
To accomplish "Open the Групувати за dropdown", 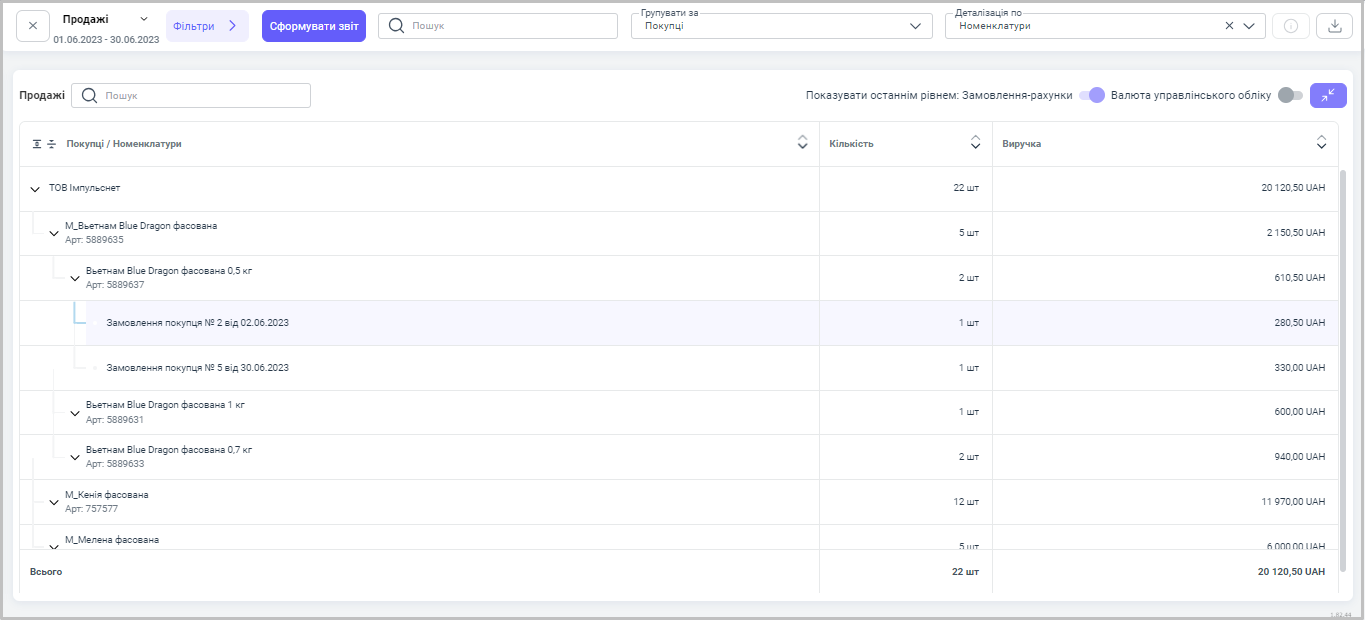I will click(914, 26).
